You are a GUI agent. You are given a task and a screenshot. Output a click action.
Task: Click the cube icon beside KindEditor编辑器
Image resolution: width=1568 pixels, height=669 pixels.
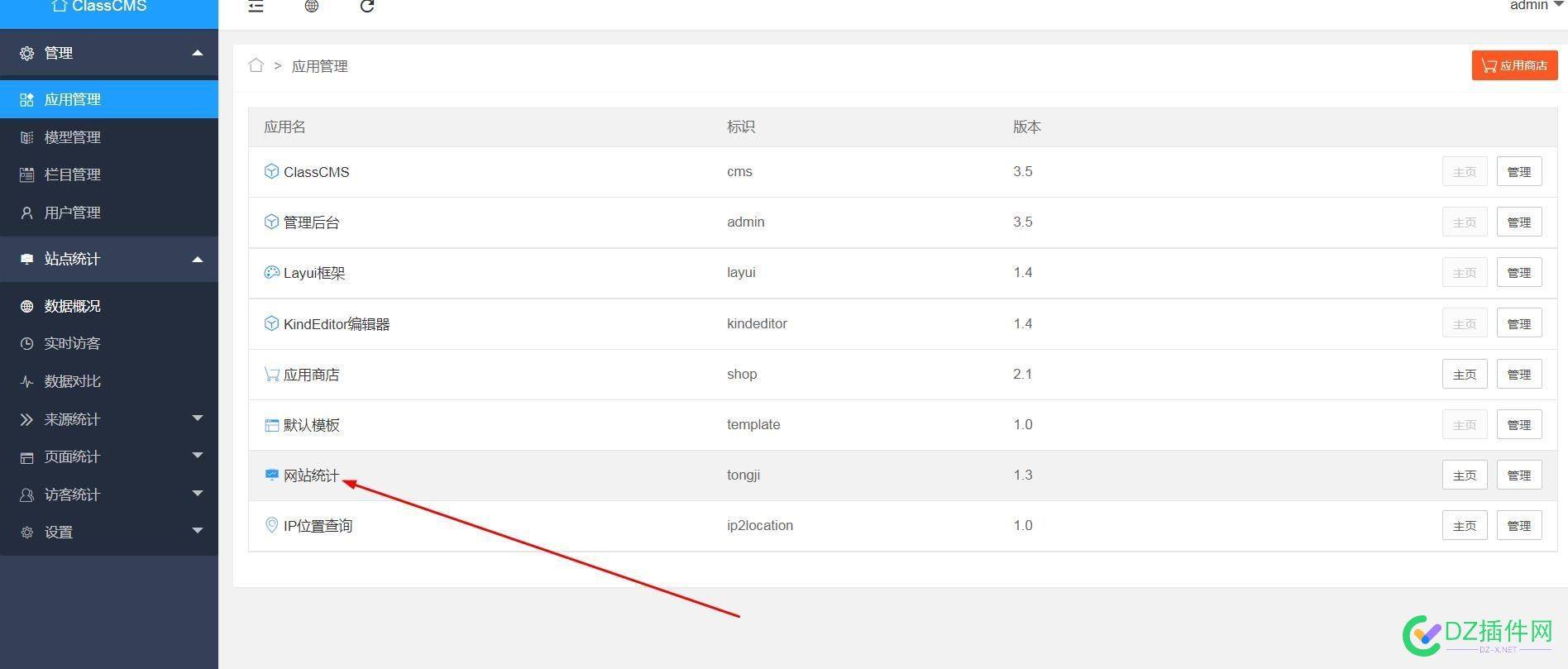pos(271,323)
